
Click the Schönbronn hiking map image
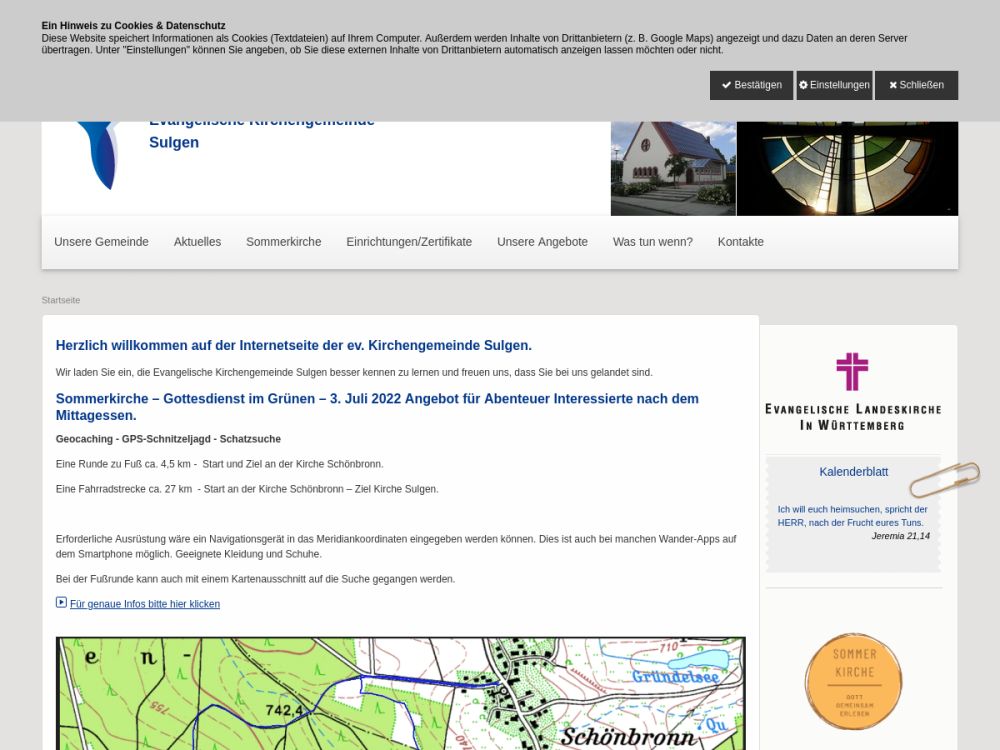coord(400,693)
